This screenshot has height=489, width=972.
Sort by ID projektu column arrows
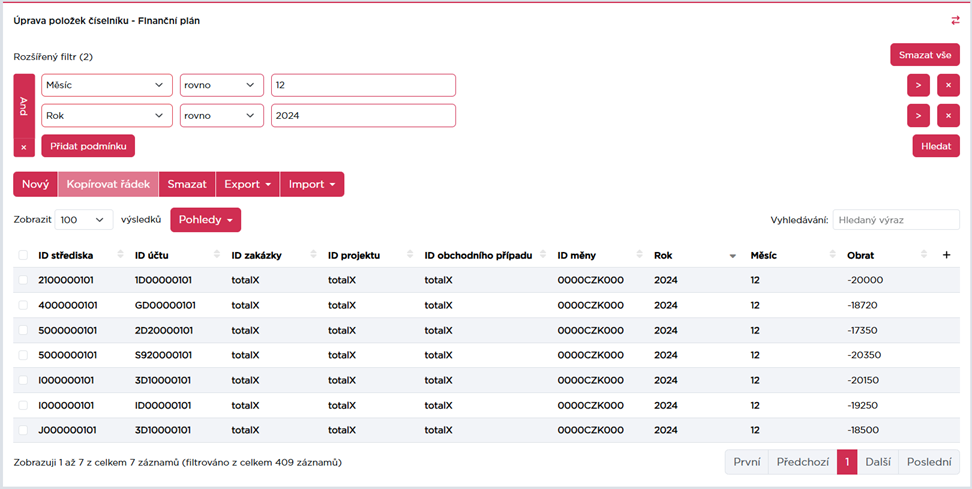pyautogui.click(x=410, y=255)
